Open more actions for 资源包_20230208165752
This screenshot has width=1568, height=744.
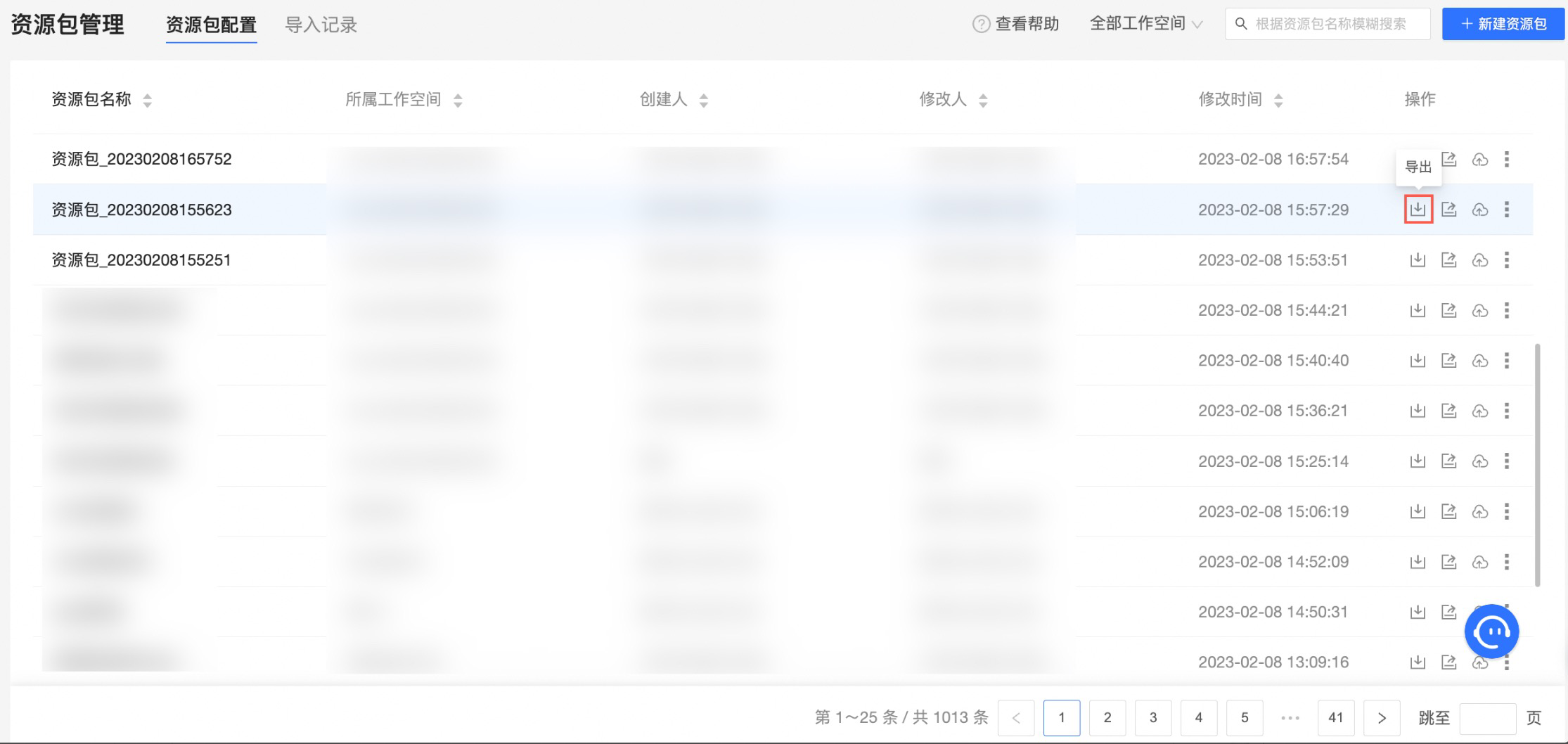click(x=1506, y=160)
